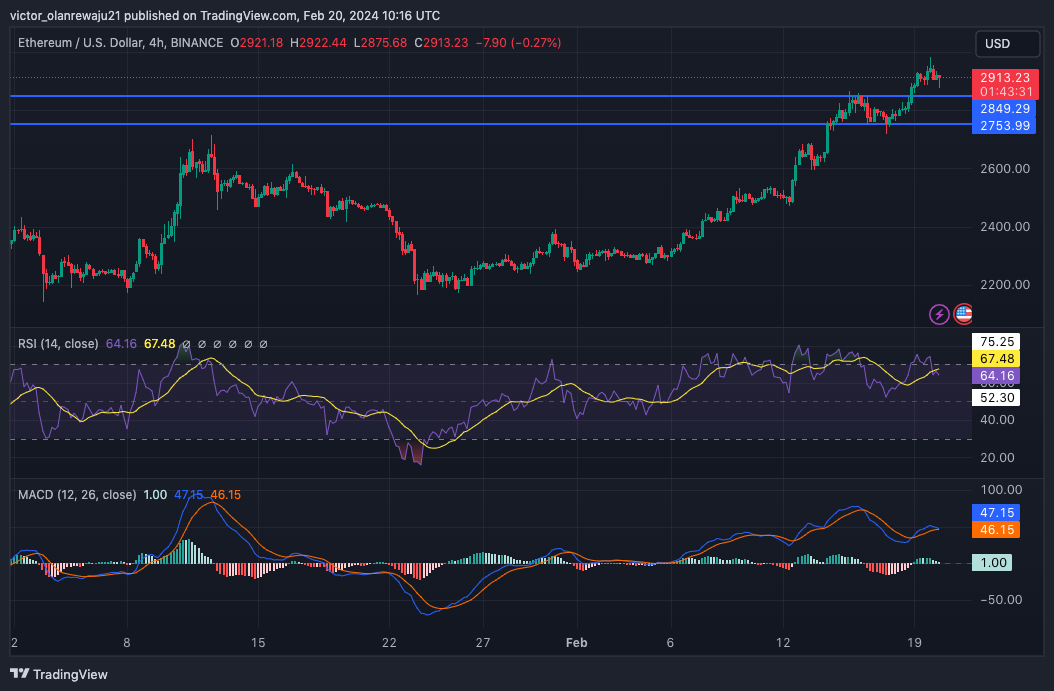Select the purple 64.16 RSI value label
The height and width of the screenshot is (691, 1054).
[x=996, y=375]
